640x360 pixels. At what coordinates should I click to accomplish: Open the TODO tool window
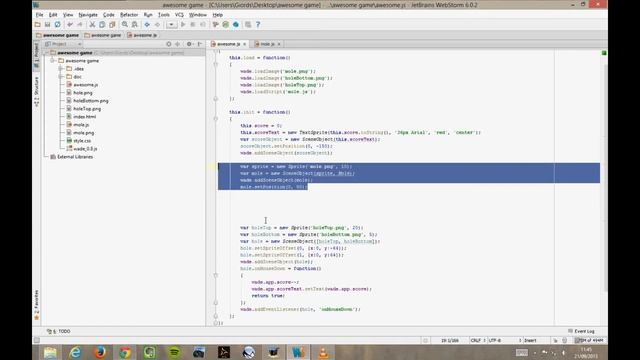coord(59,331)
